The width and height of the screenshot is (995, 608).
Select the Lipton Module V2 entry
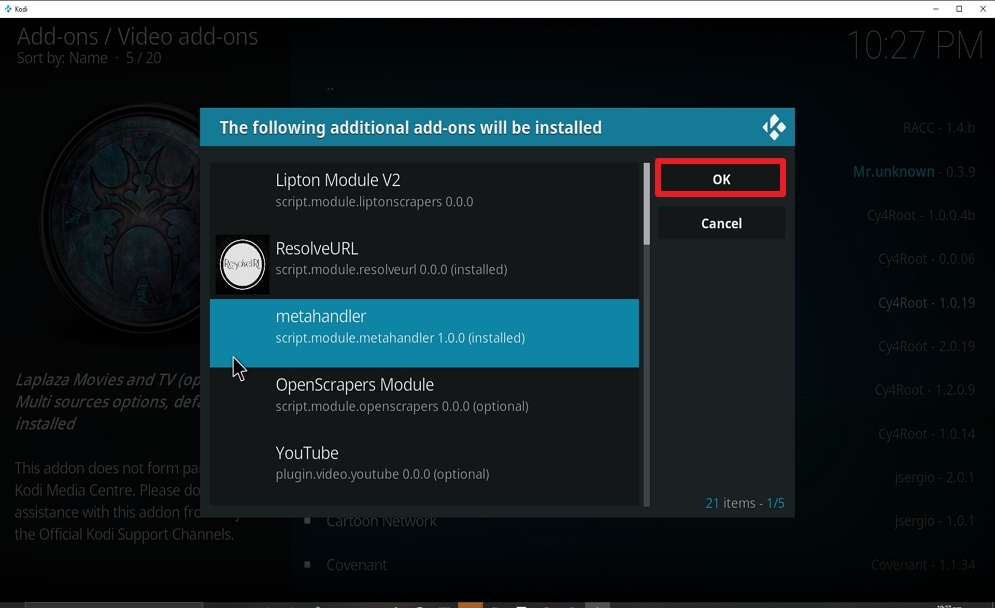coord(424,196)
